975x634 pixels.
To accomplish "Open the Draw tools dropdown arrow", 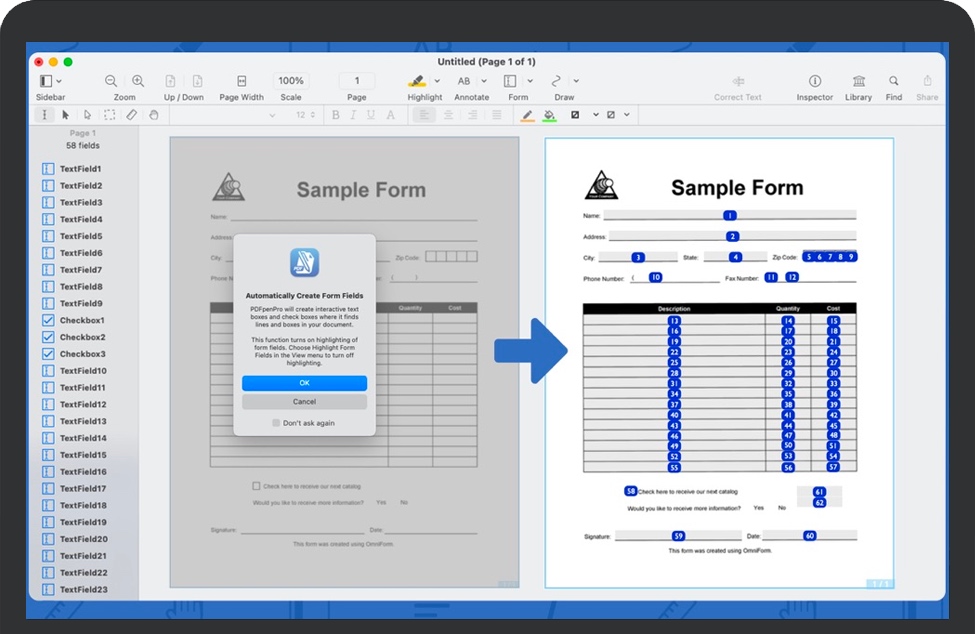I will (576, 81).
